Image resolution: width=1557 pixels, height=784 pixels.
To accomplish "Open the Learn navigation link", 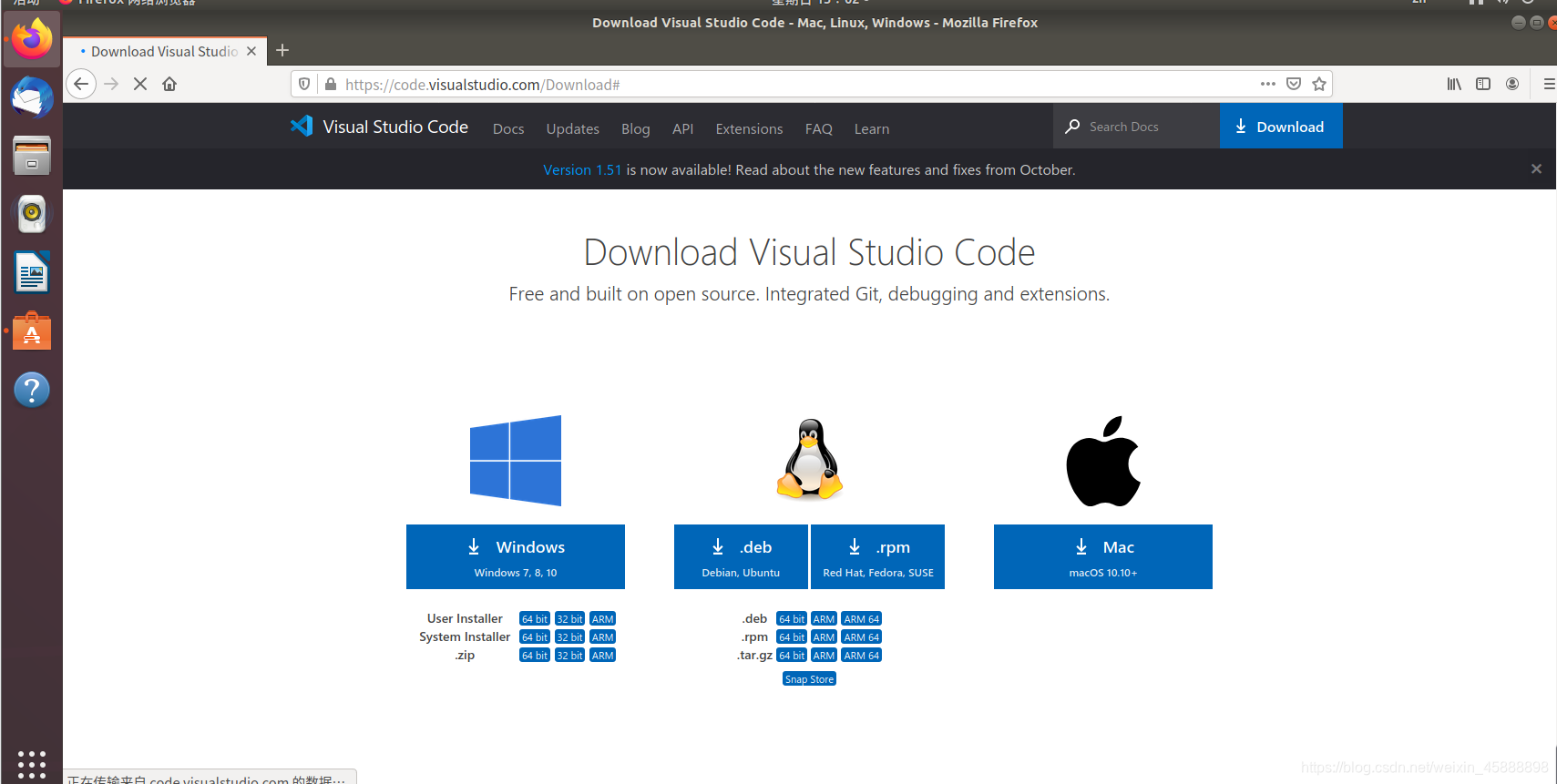I will coord(872,129).
